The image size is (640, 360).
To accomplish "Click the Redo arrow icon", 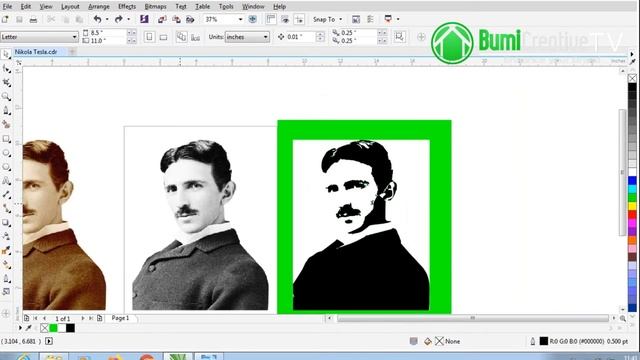I will 119,19.
